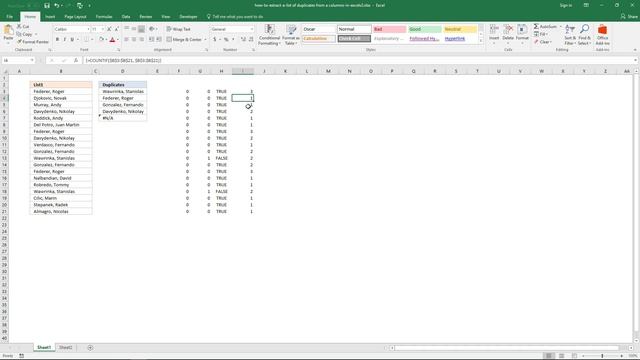Increase font size with the large A
This screenshot has width=640, height=360.
click(109, 29)
